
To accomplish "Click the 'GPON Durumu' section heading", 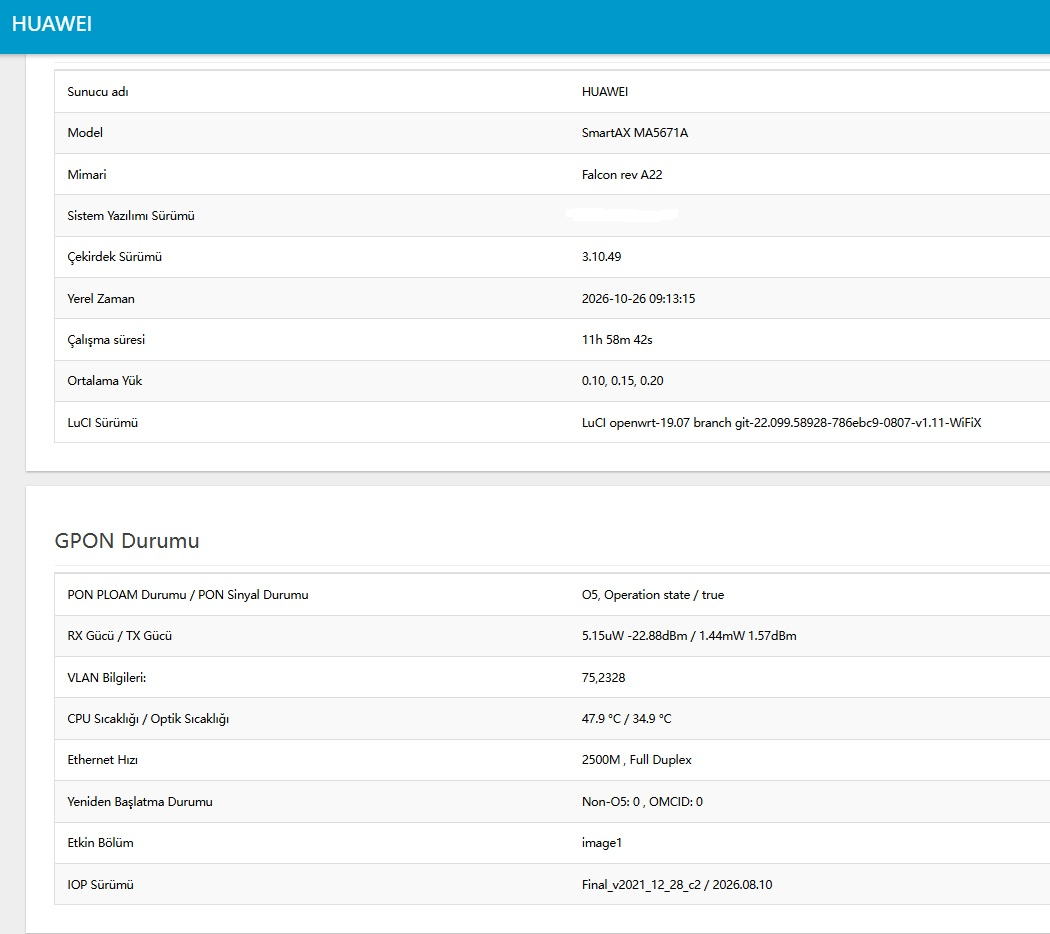I will [127, 541].
